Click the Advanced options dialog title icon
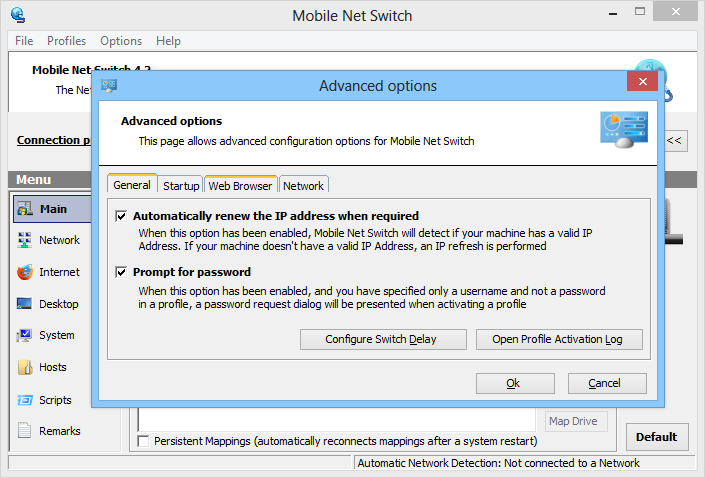Screen dimensions: 705x478 (x=109, y=85)
